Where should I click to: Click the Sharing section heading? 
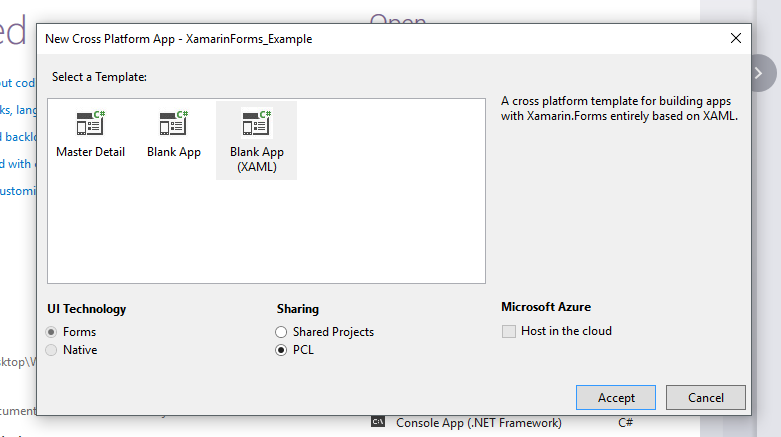coord(298,309)
